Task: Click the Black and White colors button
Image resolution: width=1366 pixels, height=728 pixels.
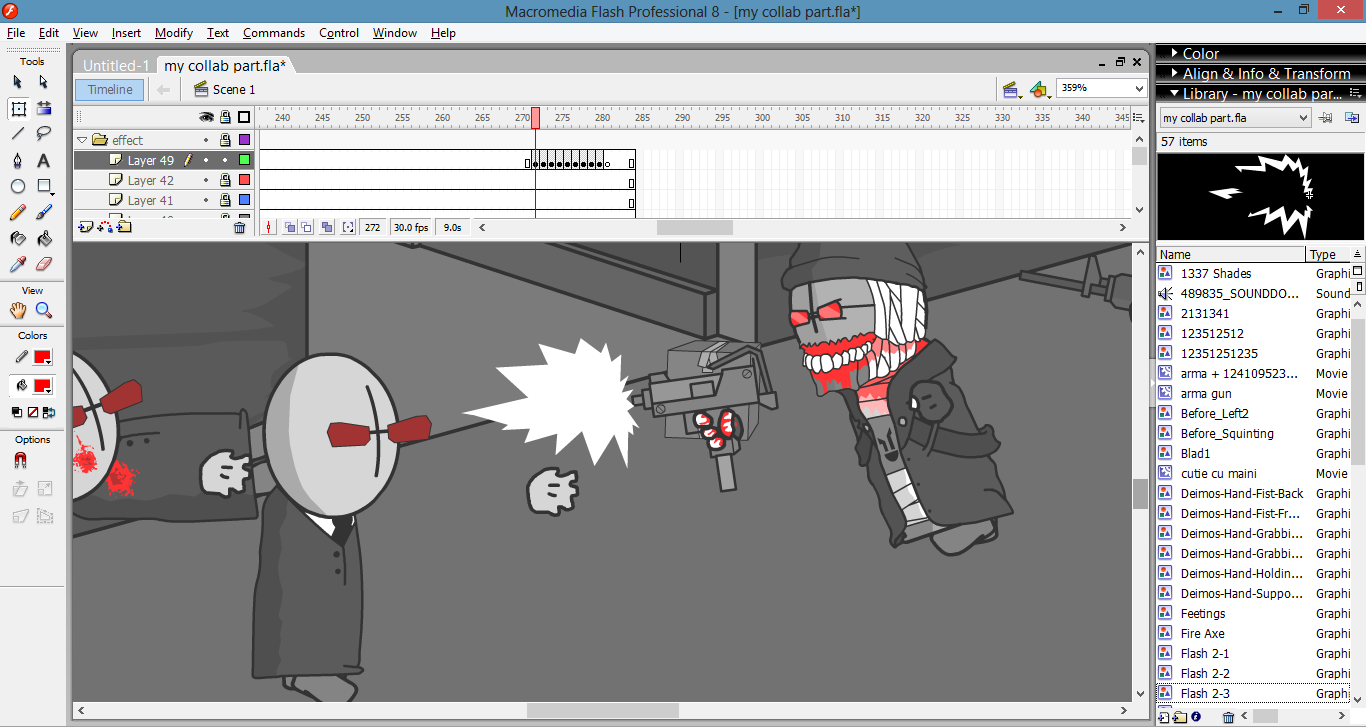Action: (x=17, y=412)
